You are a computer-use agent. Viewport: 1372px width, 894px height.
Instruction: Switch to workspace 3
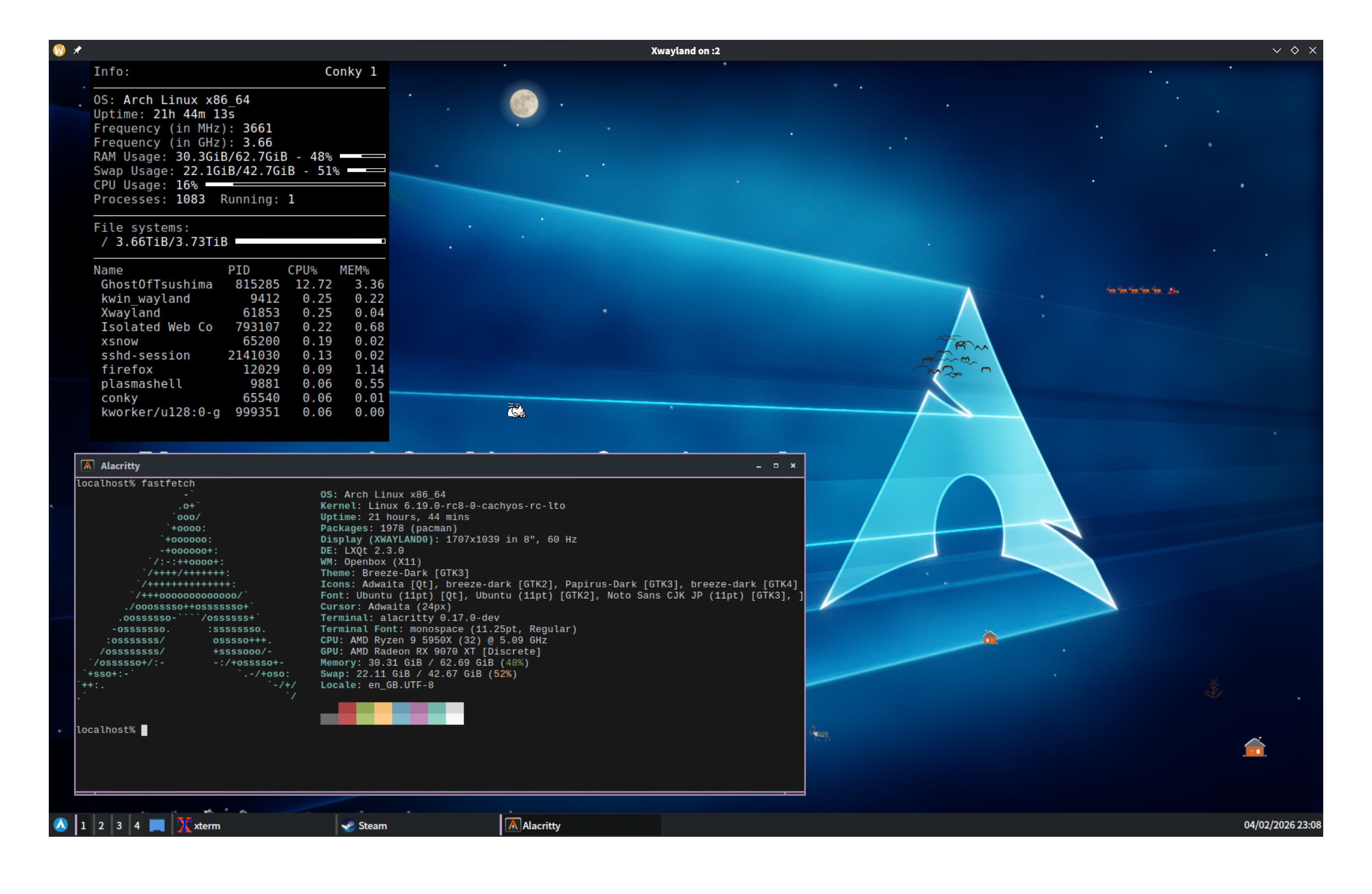(119, 825)
